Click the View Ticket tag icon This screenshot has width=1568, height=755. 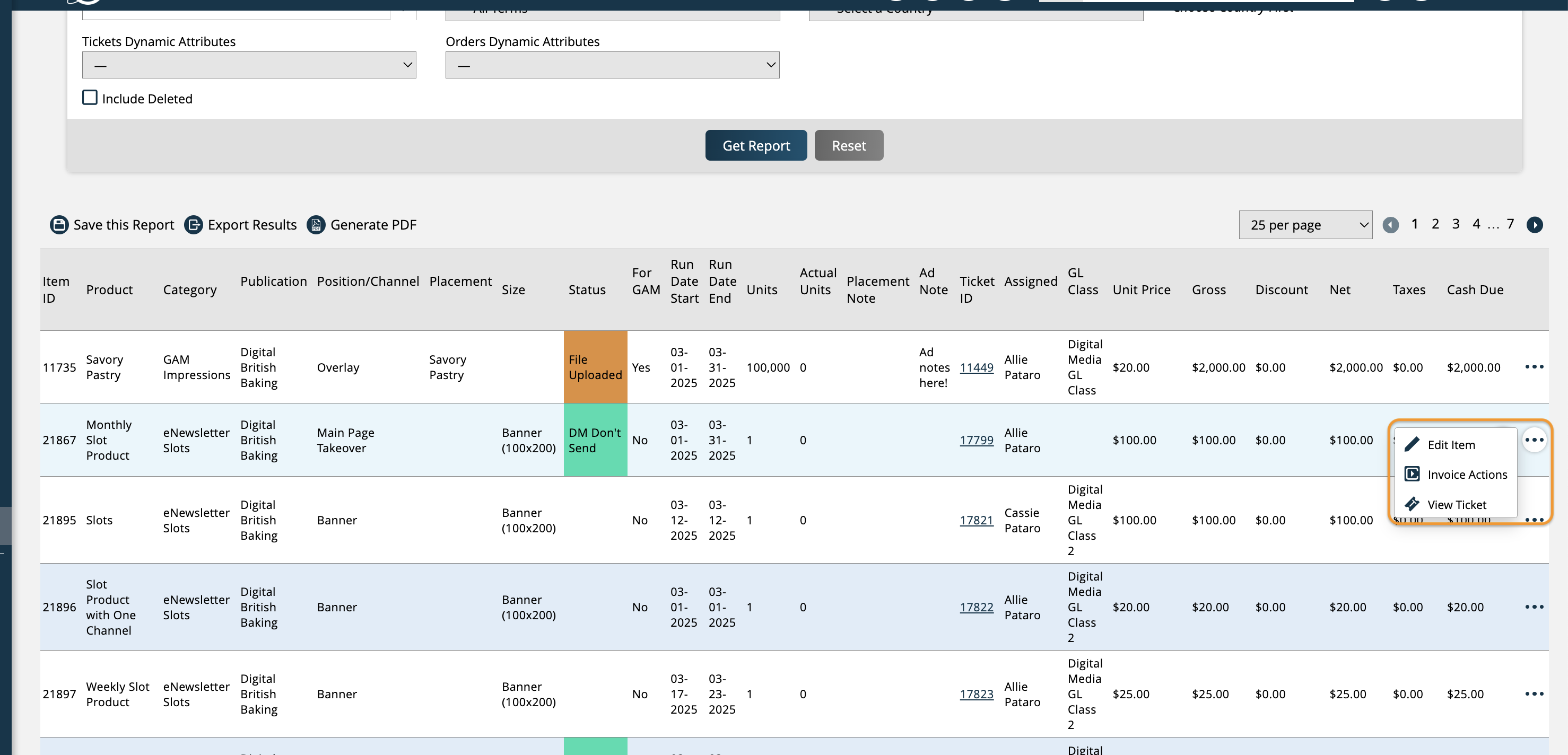pos(1412,504)
